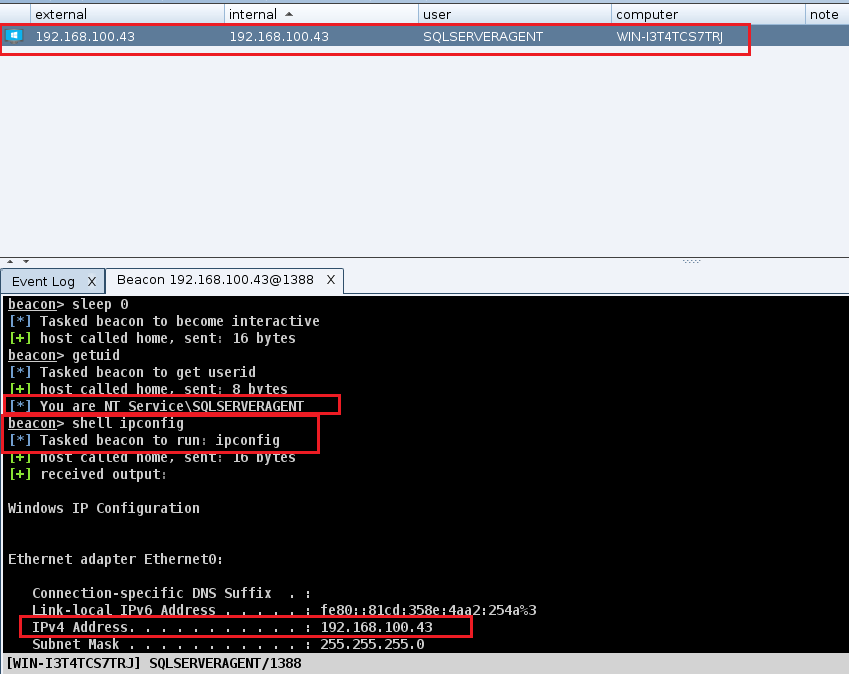Image resolution: width=849 pixels, height=674 pixels.
Task: Click the split pane divider grip dots
Action: (691, 261)
